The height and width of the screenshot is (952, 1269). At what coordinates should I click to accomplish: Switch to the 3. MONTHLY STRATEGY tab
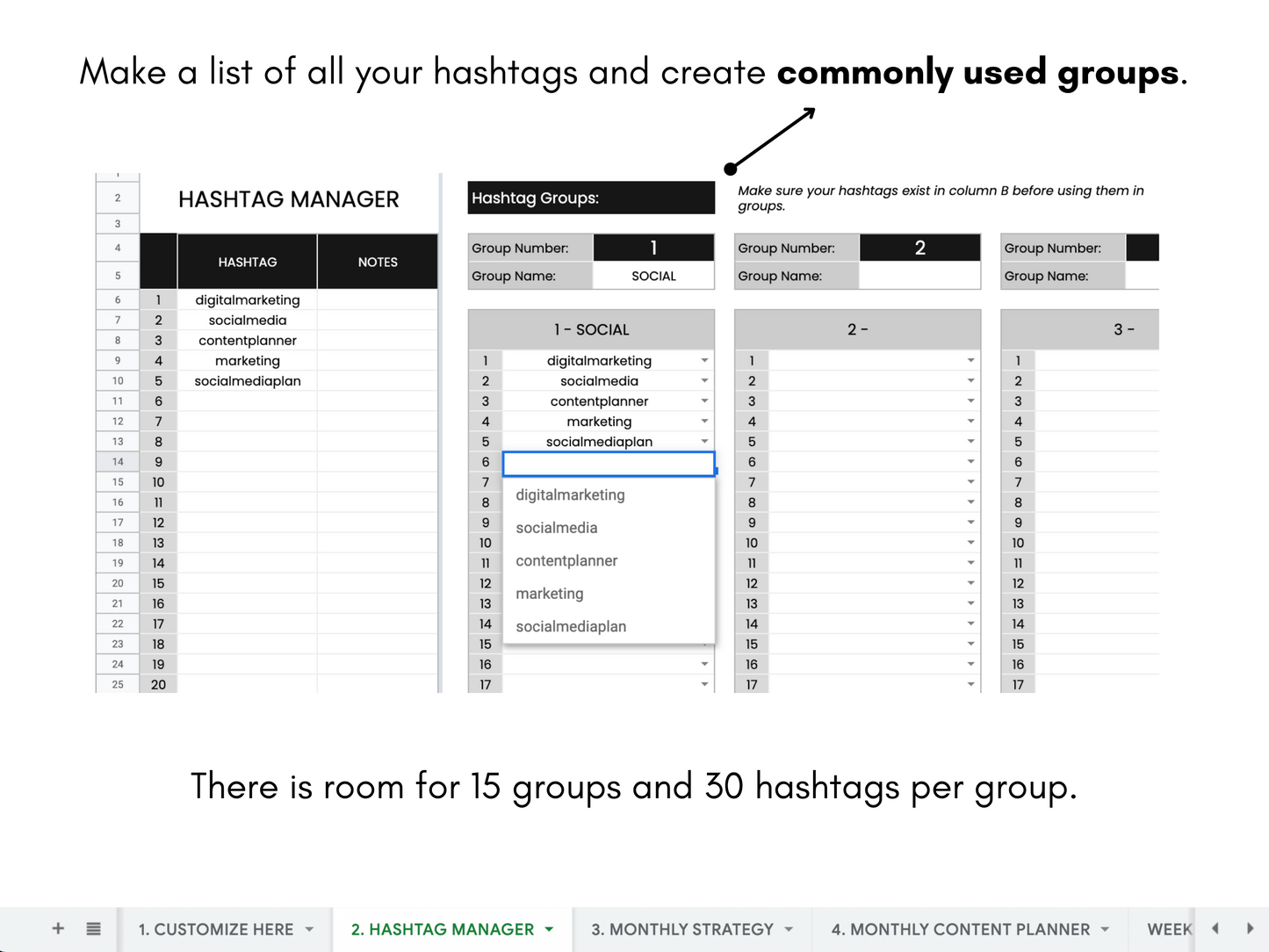pyautogui.click(x=683, y=928)
